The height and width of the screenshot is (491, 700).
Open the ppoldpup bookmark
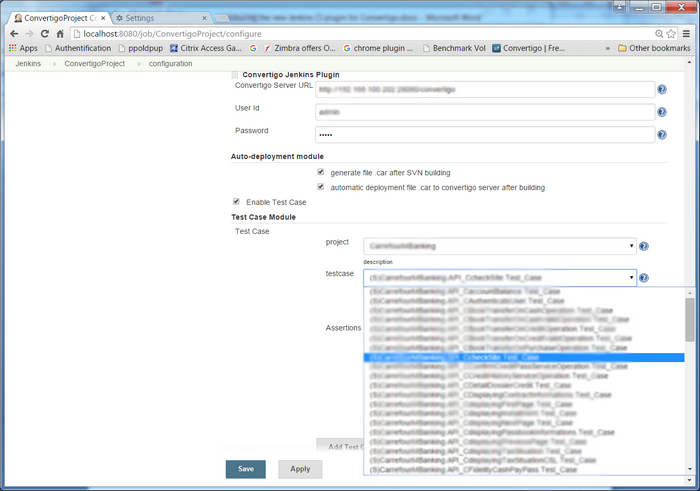(141, 48)
